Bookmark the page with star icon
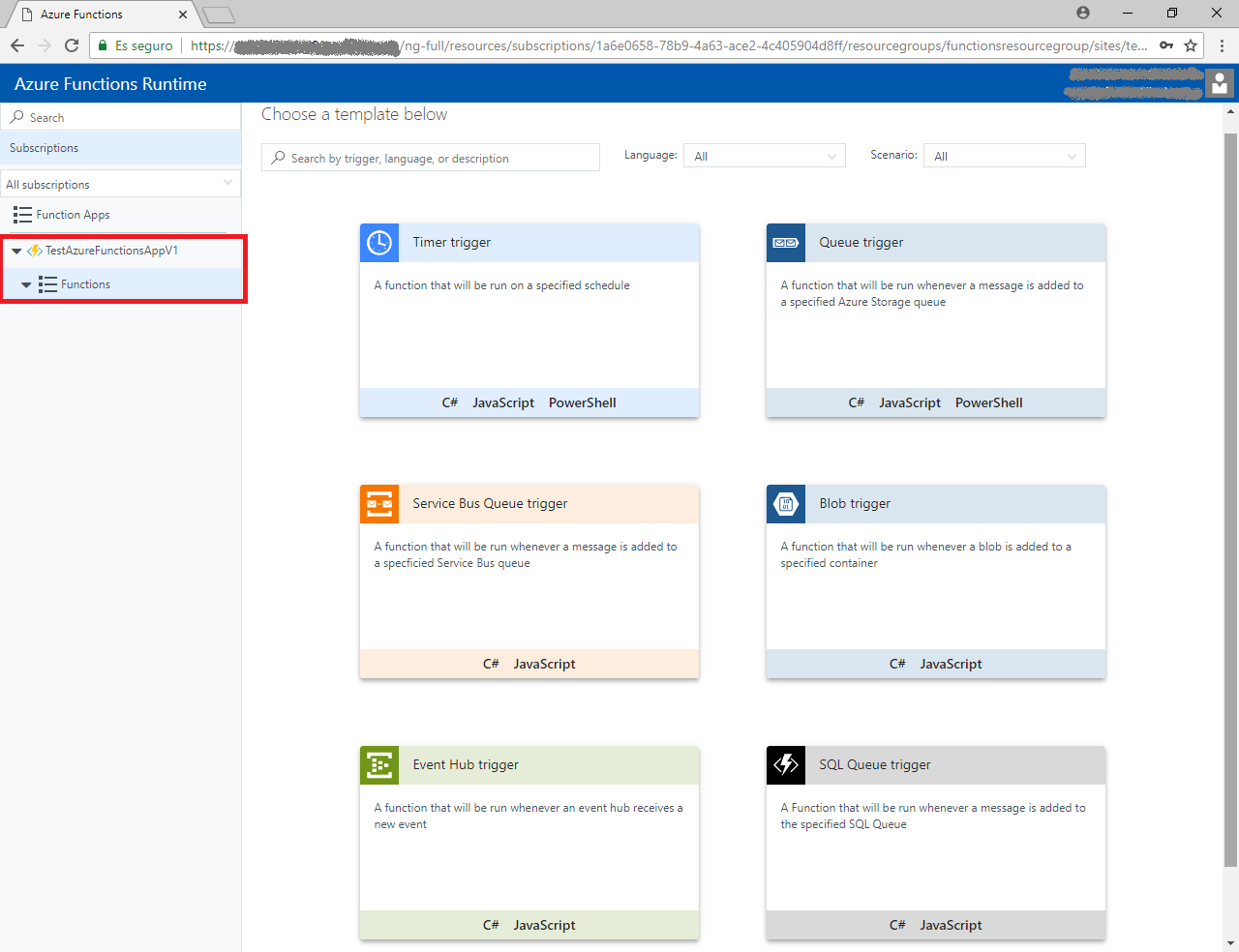1239x952 pixels. (x=1191, y=45)
